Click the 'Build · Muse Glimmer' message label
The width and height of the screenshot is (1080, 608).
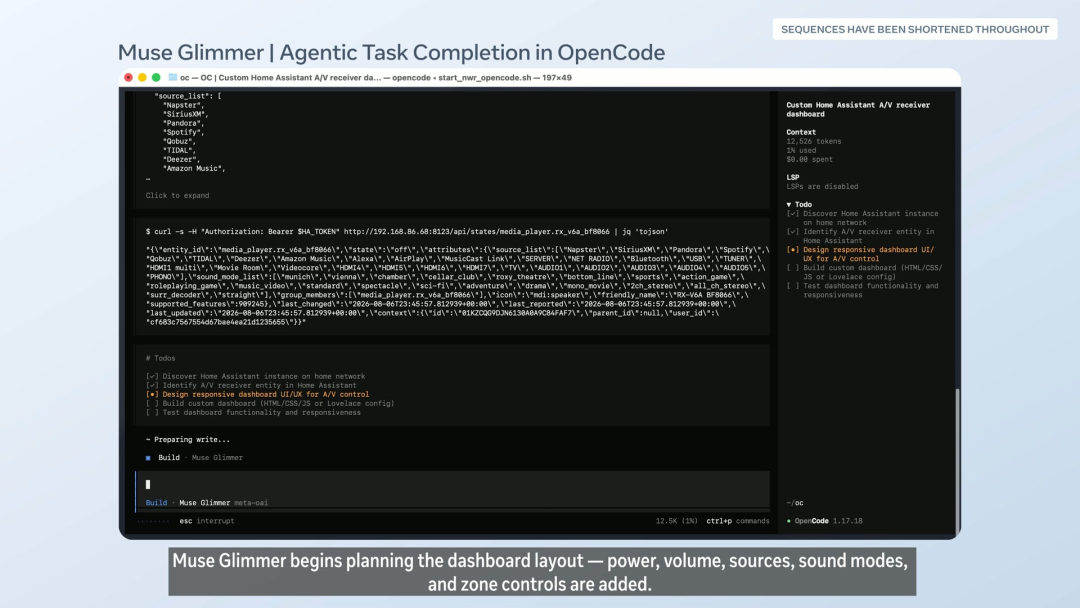tap(200, 458)
